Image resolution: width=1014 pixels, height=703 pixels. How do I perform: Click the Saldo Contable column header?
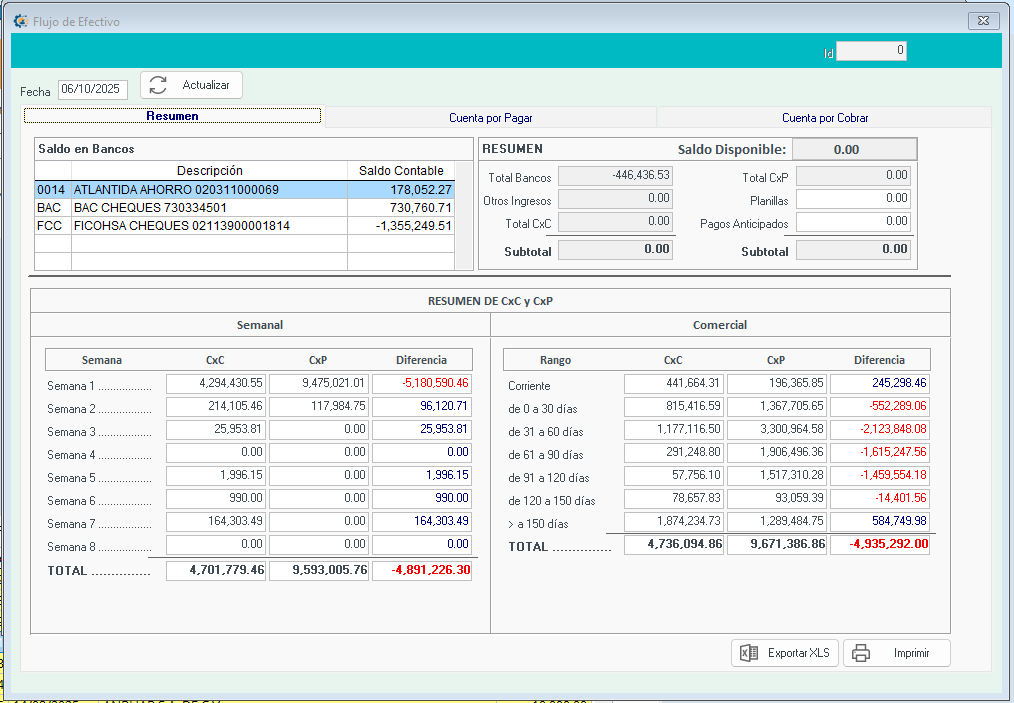400,171
